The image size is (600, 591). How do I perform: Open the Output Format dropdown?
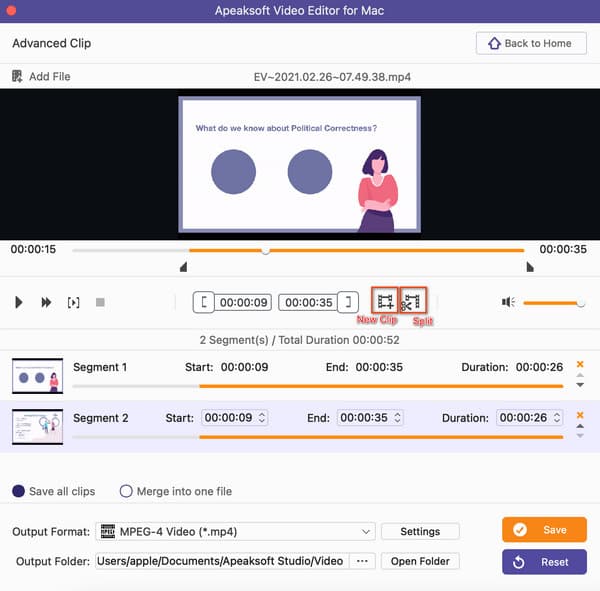[x=235, y=531]
